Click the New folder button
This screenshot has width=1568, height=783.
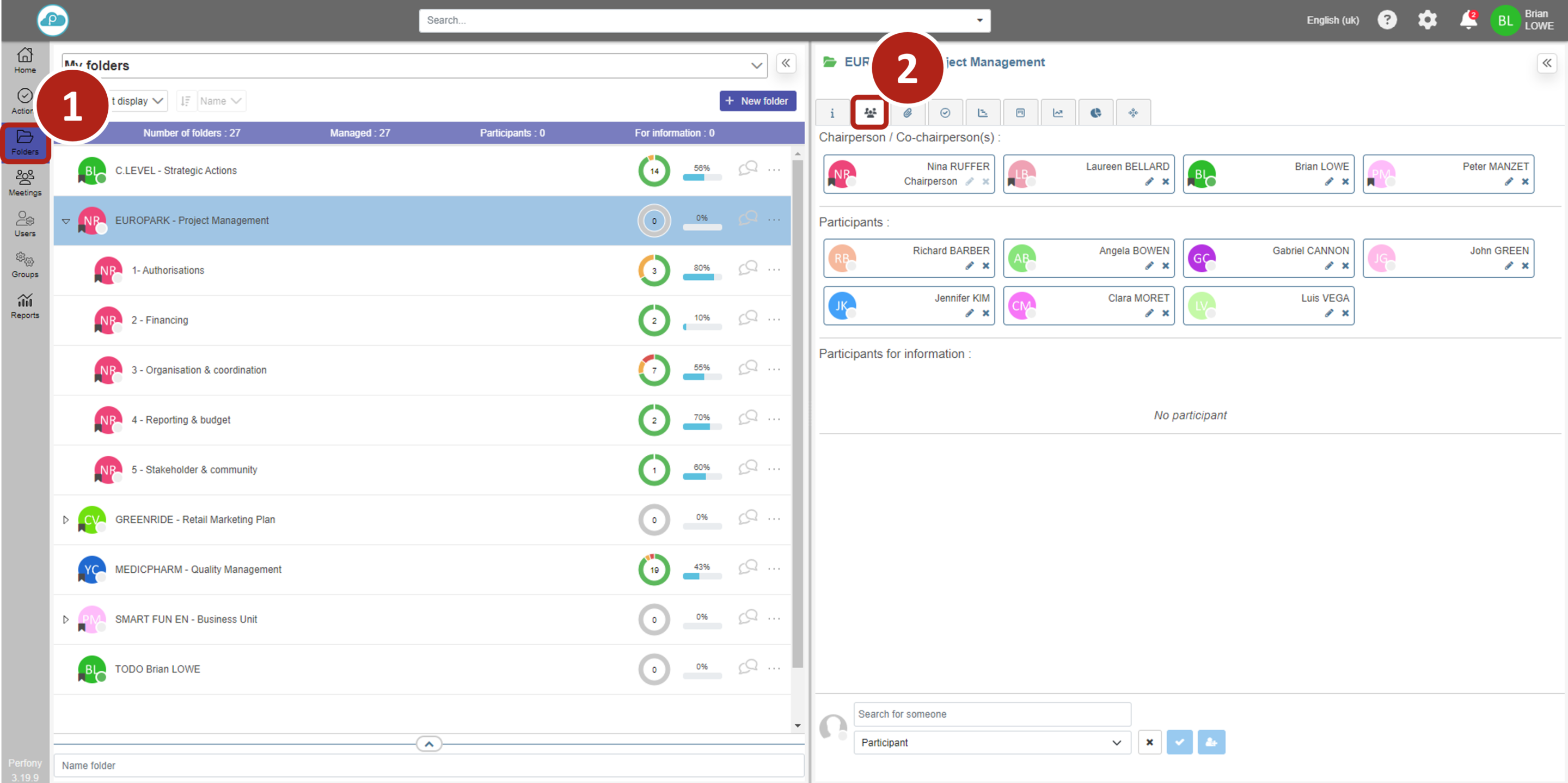click(757, 101)
